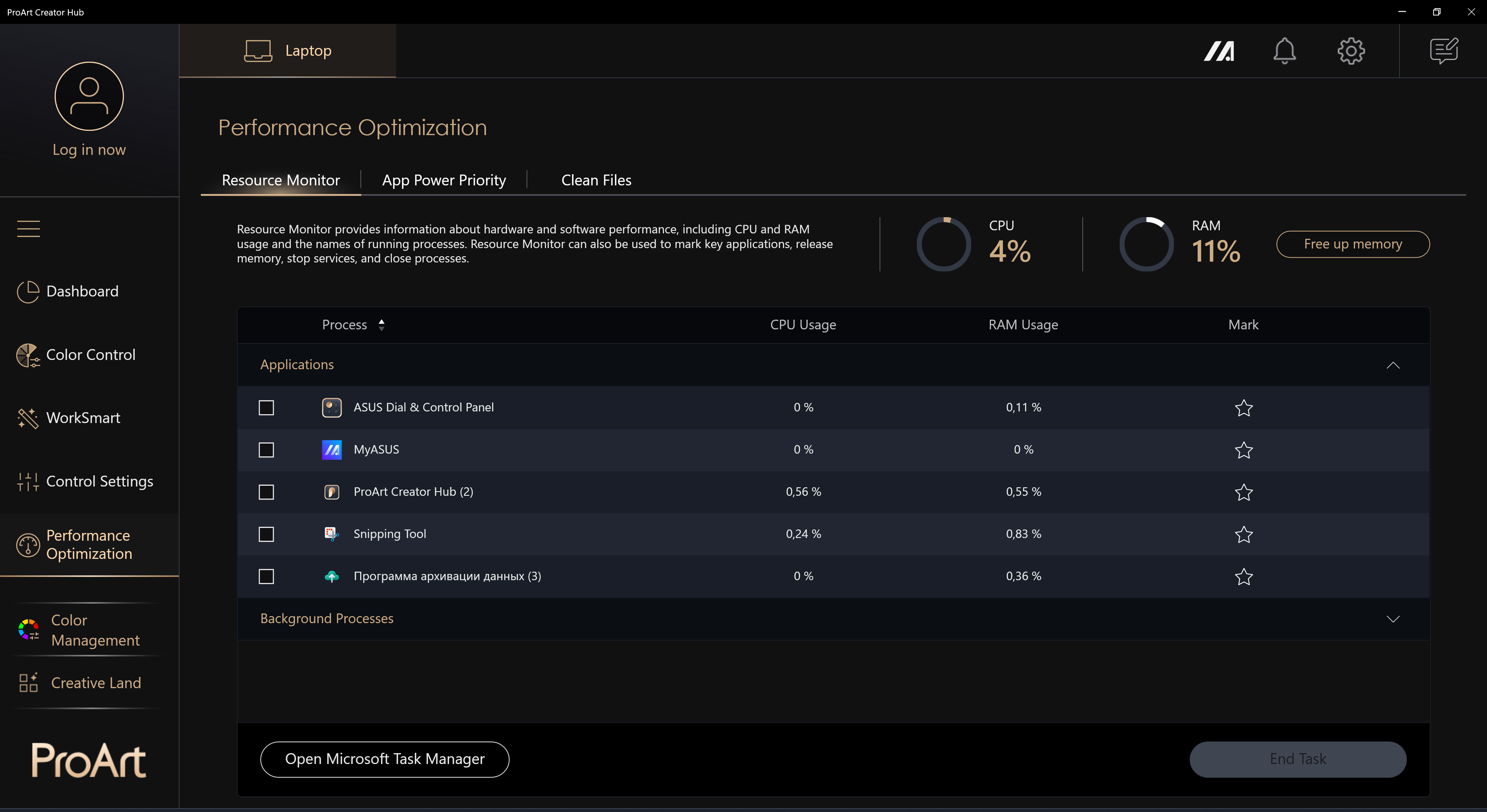Open the Clean Files tab
The height and width of the screenshot is (812, 1487).
[x=596, y=180]
